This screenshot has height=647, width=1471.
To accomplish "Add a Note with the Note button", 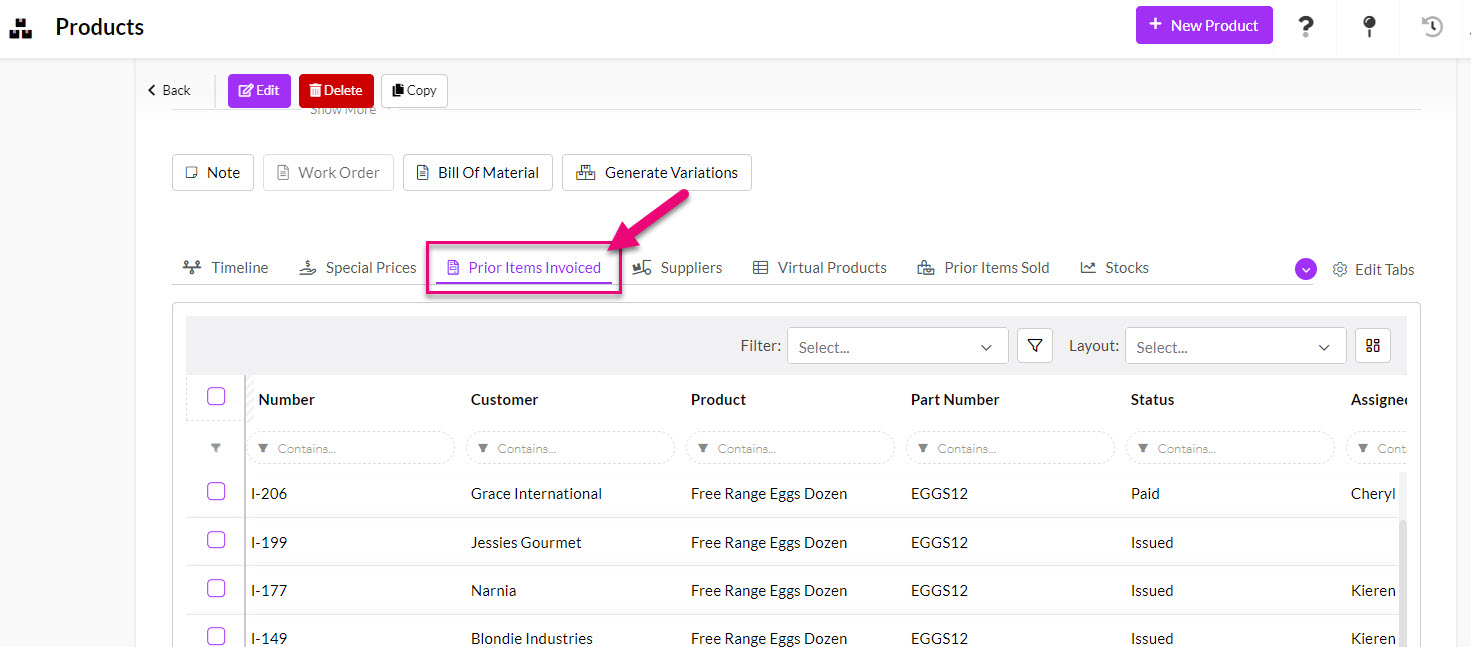I will tap(213, 172).
